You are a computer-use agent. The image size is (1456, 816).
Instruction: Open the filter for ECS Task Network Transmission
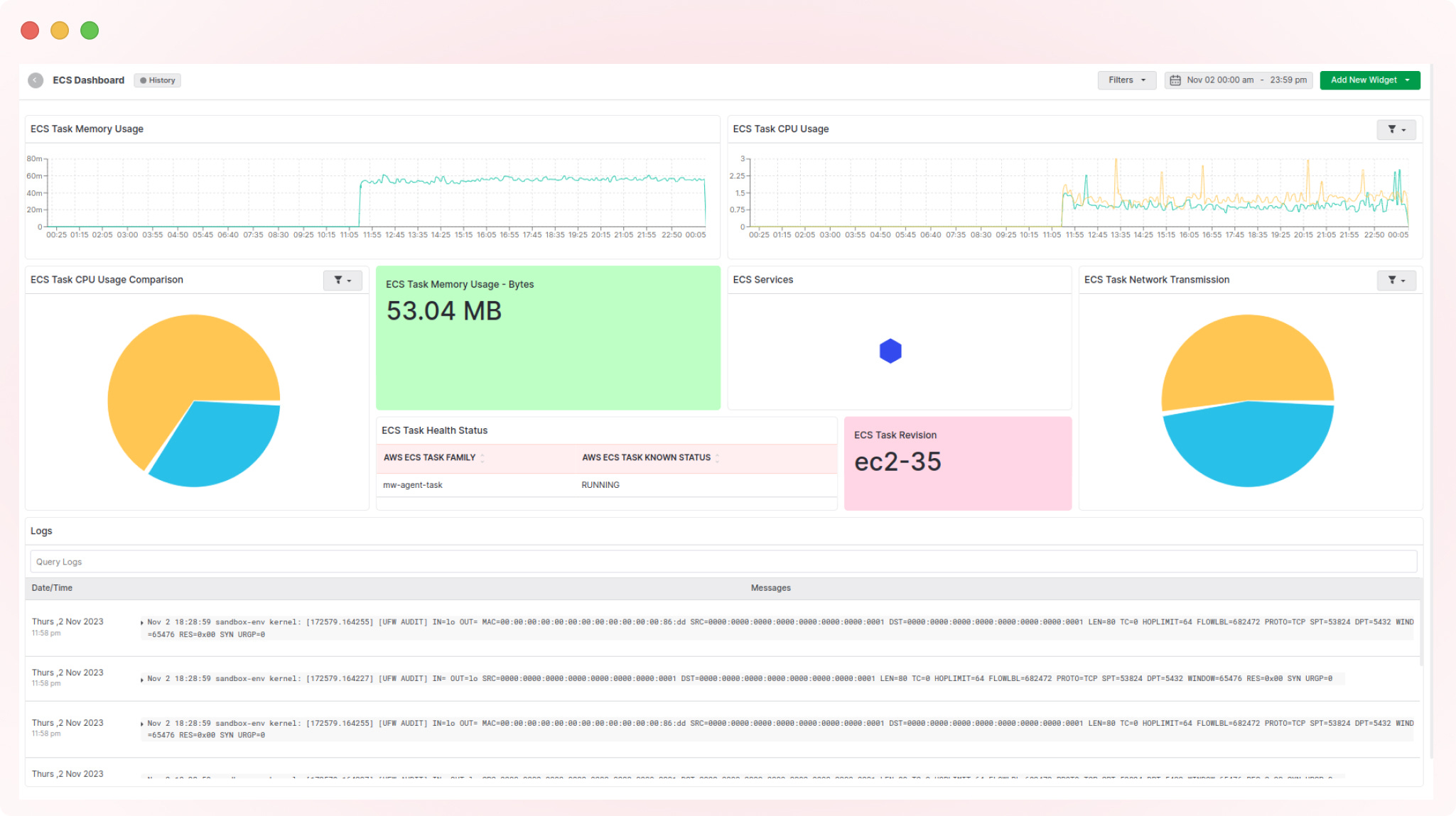tap(1396, 280)
